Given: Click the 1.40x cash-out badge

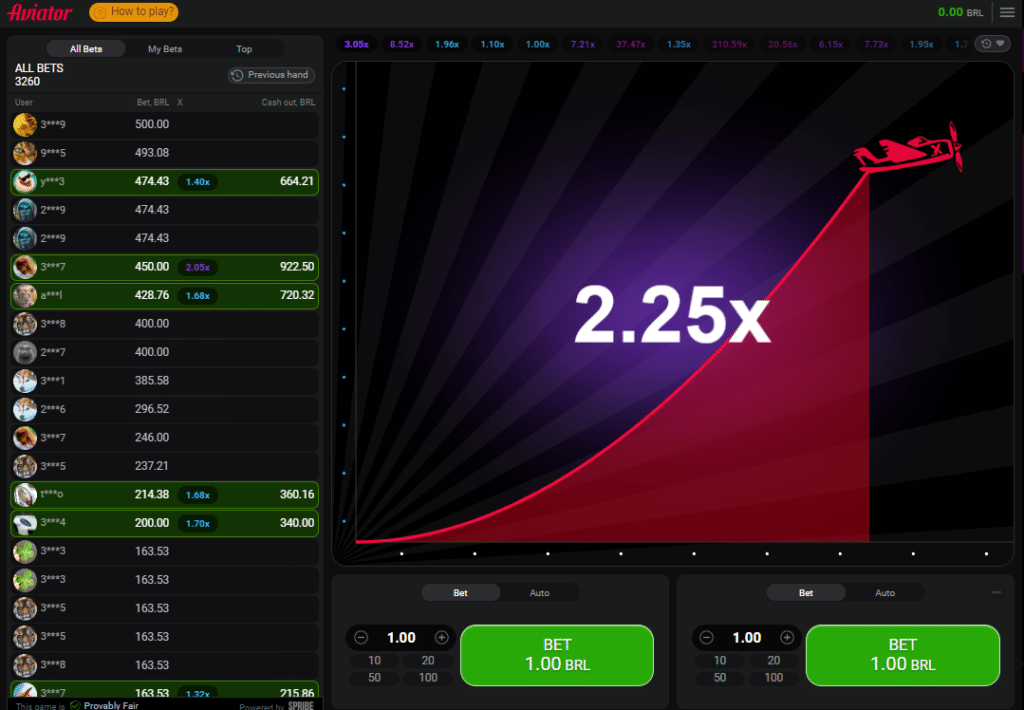Looking at the screenshot, I should click(198, 182).
